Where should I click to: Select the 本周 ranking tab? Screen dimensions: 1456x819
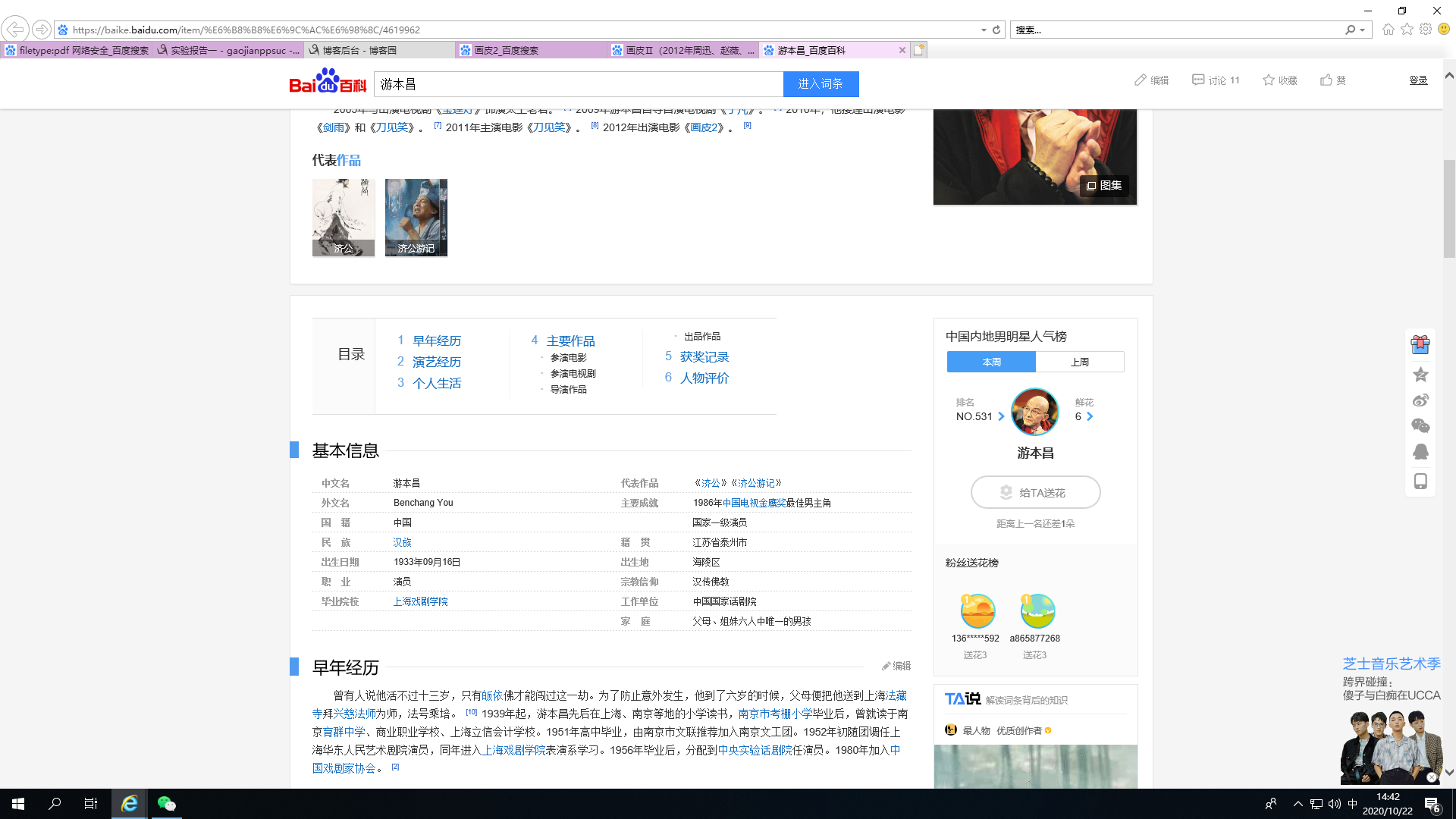pyautogui.click(x=991, y=362)
